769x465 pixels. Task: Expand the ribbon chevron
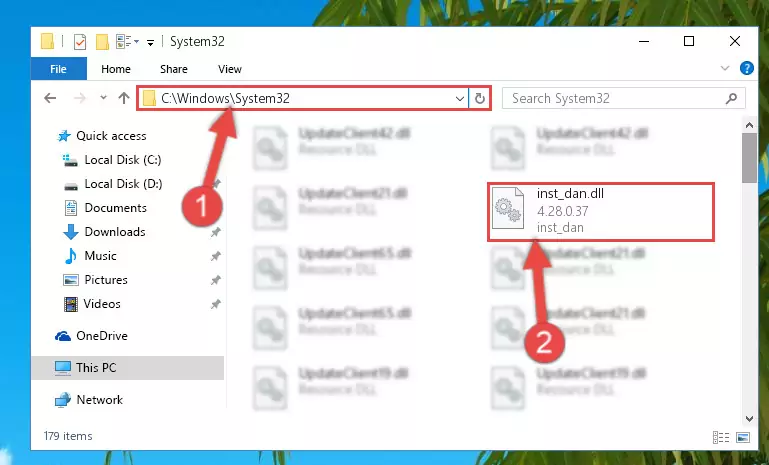[x=725, y=68]
